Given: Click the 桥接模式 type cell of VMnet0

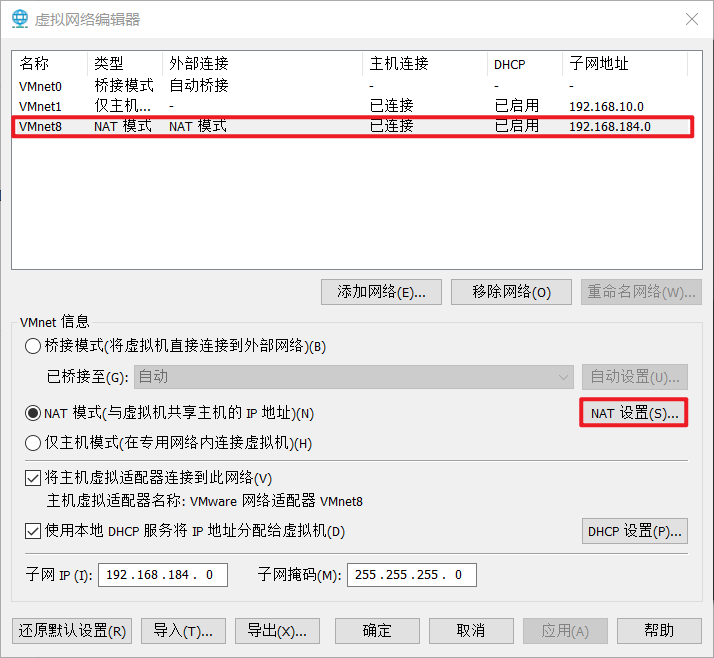Looking at the screenshot, I should 124,86.
